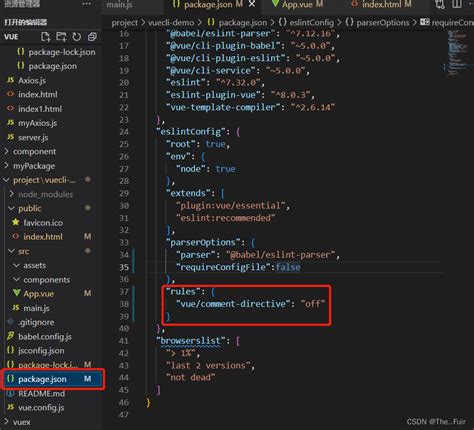Image resolution: width=474 pixels, height=430 pixels.
Task: Open index.html under public folder
Action: 43,237
